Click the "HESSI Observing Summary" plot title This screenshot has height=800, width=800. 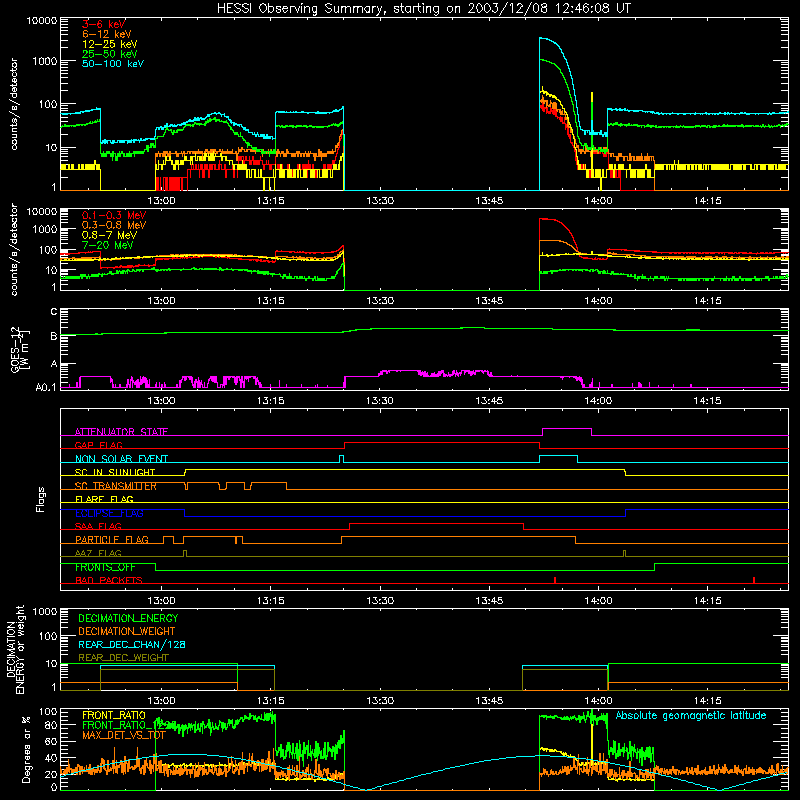[x=423, y=8]
